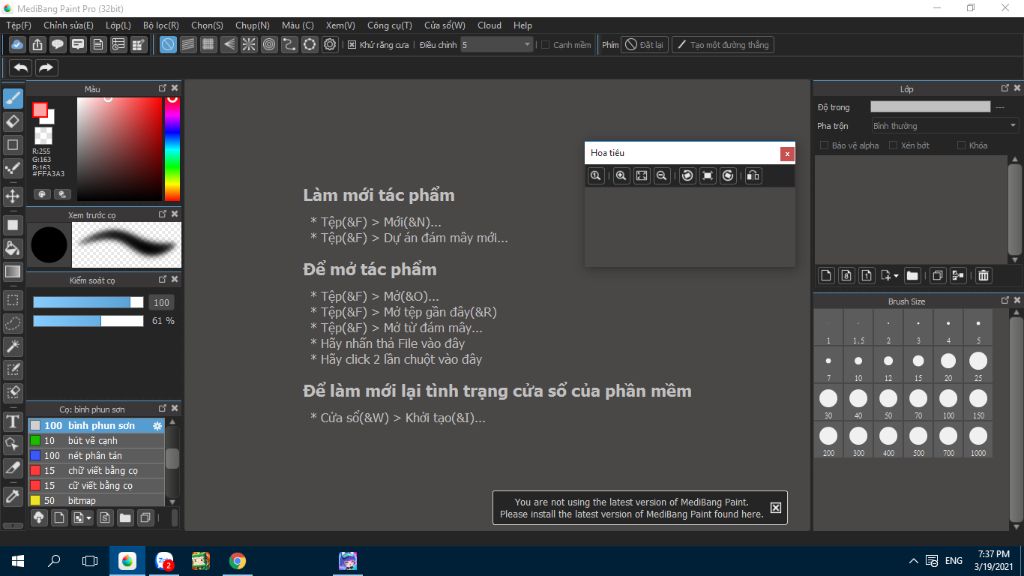This screenshot has height=576, width=1024.
Task: Select the nét phân tán brush
Action: [x=96, y=456]
